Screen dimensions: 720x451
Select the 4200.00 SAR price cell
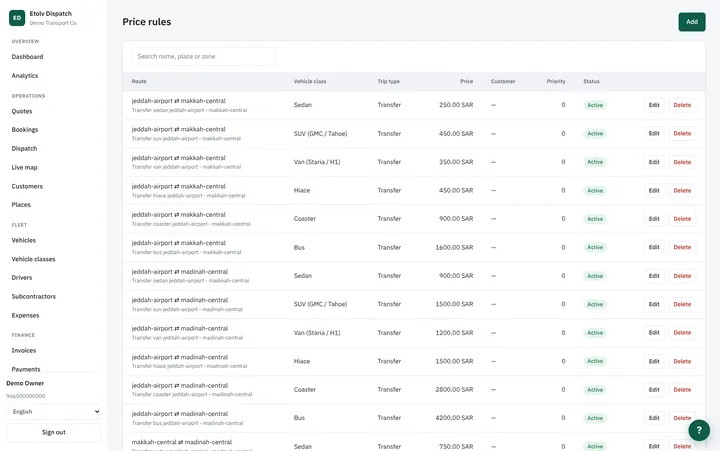tap(454, 418)
